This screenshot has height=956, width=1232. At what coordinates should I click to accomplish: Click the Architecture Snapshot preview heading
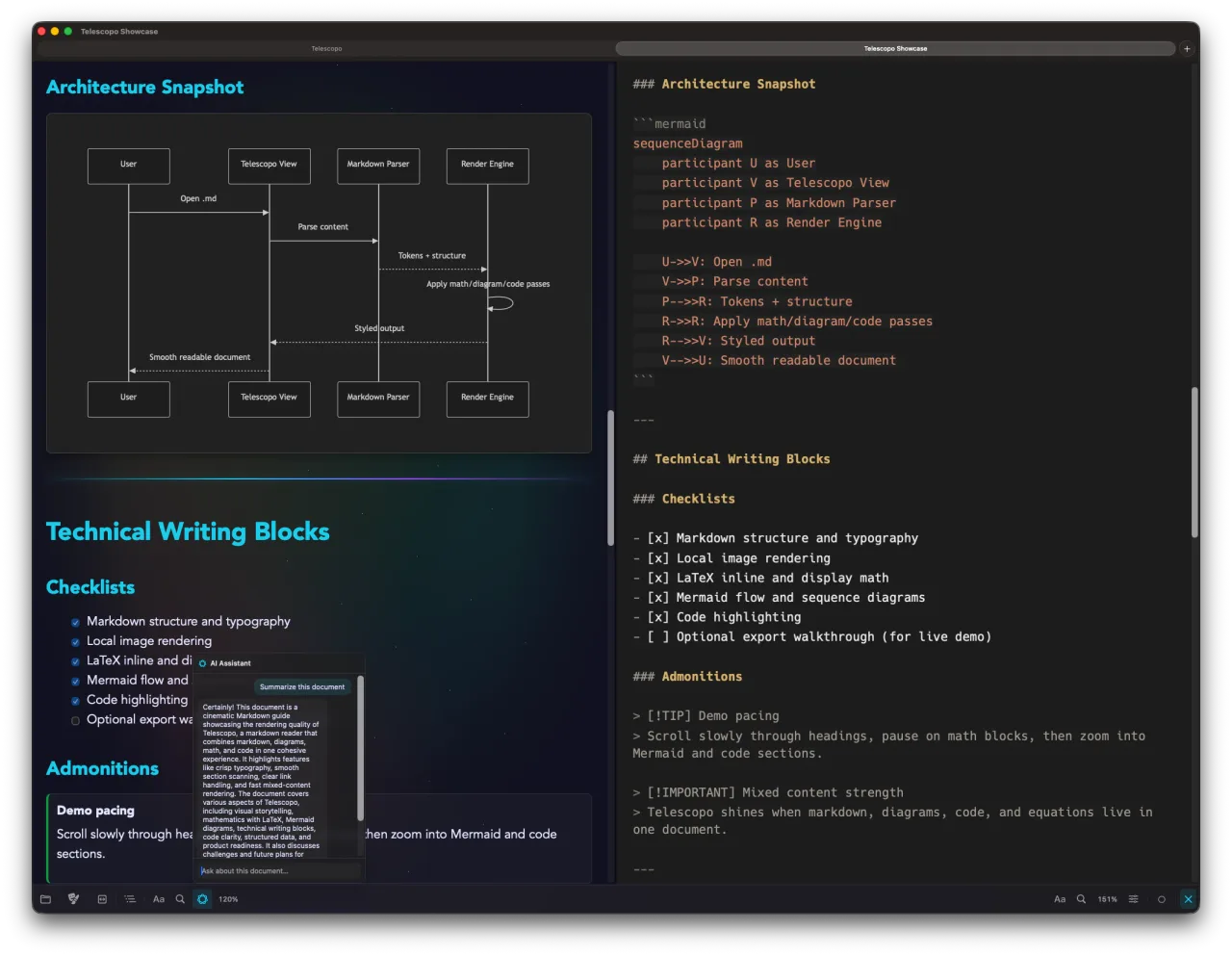click(x=144, y=88)
